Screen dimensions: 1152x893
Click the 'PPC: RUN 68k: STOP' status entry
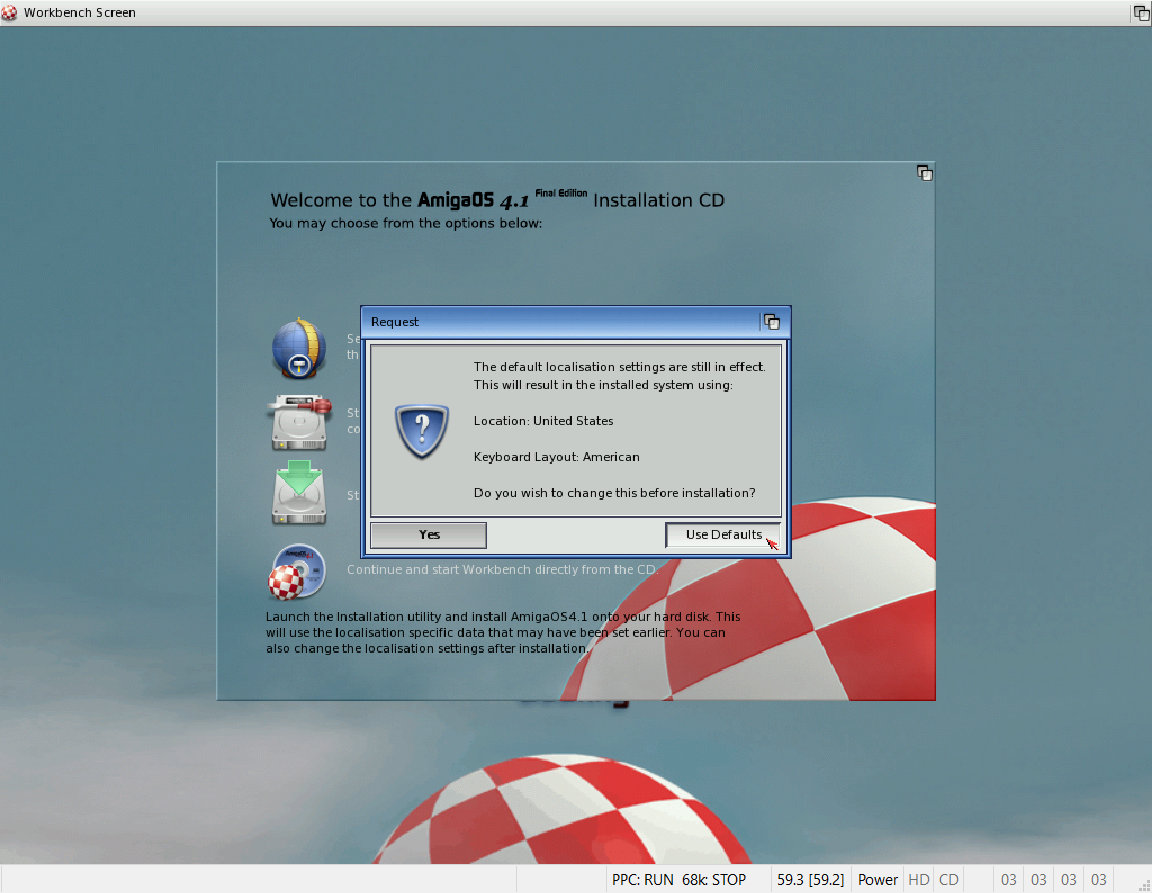(x=679, y=880)
